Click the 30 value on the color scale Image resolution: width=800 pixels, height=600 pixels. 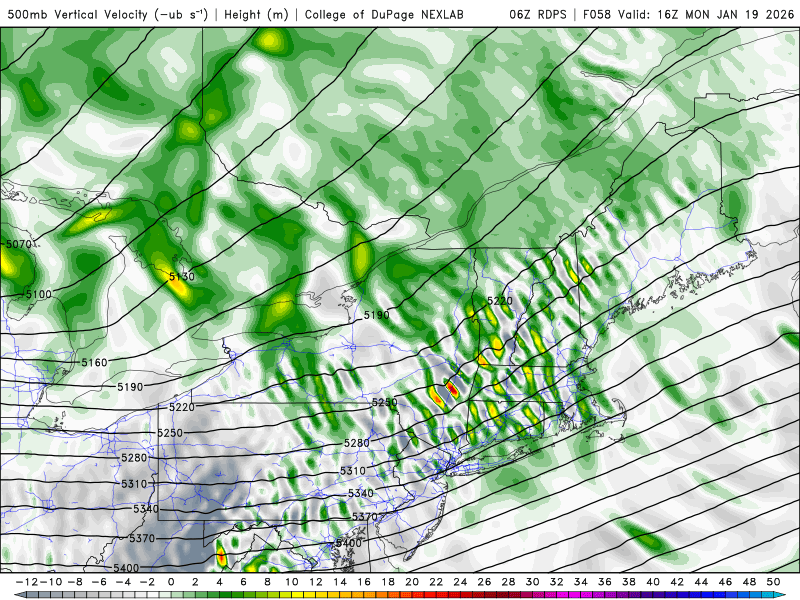(x=532, y=582)
